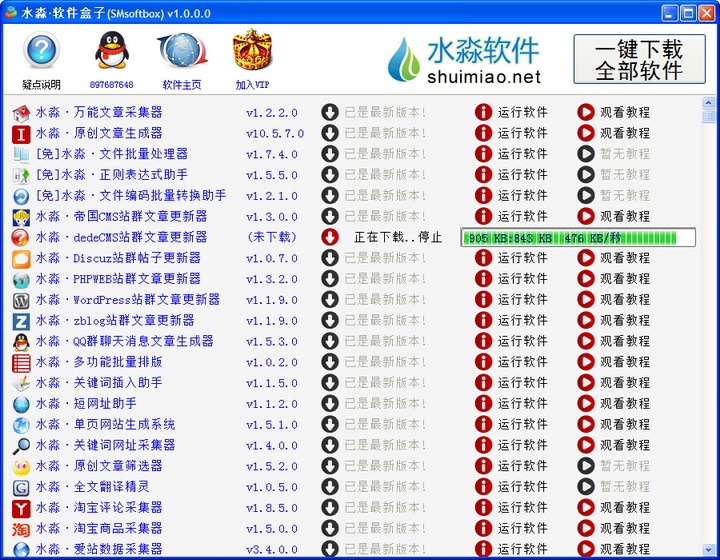Click the 全文翻译精灵 G icon

21,487
